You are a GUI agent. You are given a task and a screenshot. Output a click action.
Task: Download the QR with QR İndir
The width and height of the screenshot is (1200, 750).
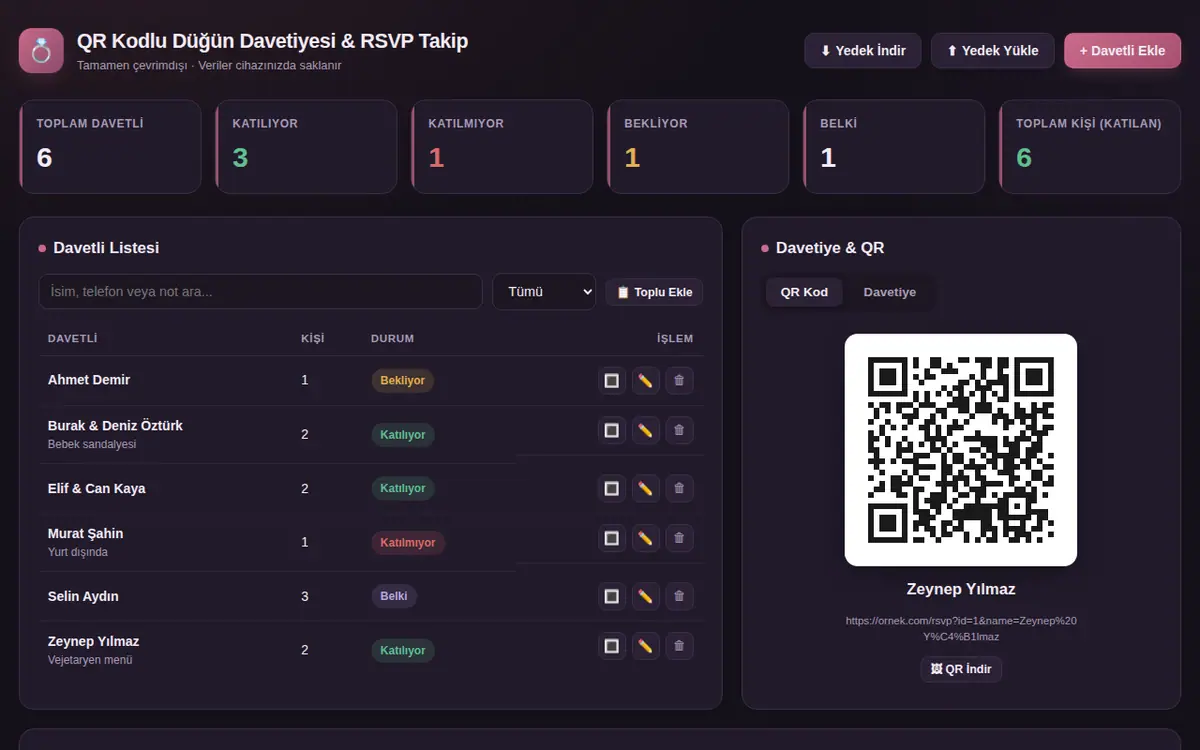click(x=961, y=669)
